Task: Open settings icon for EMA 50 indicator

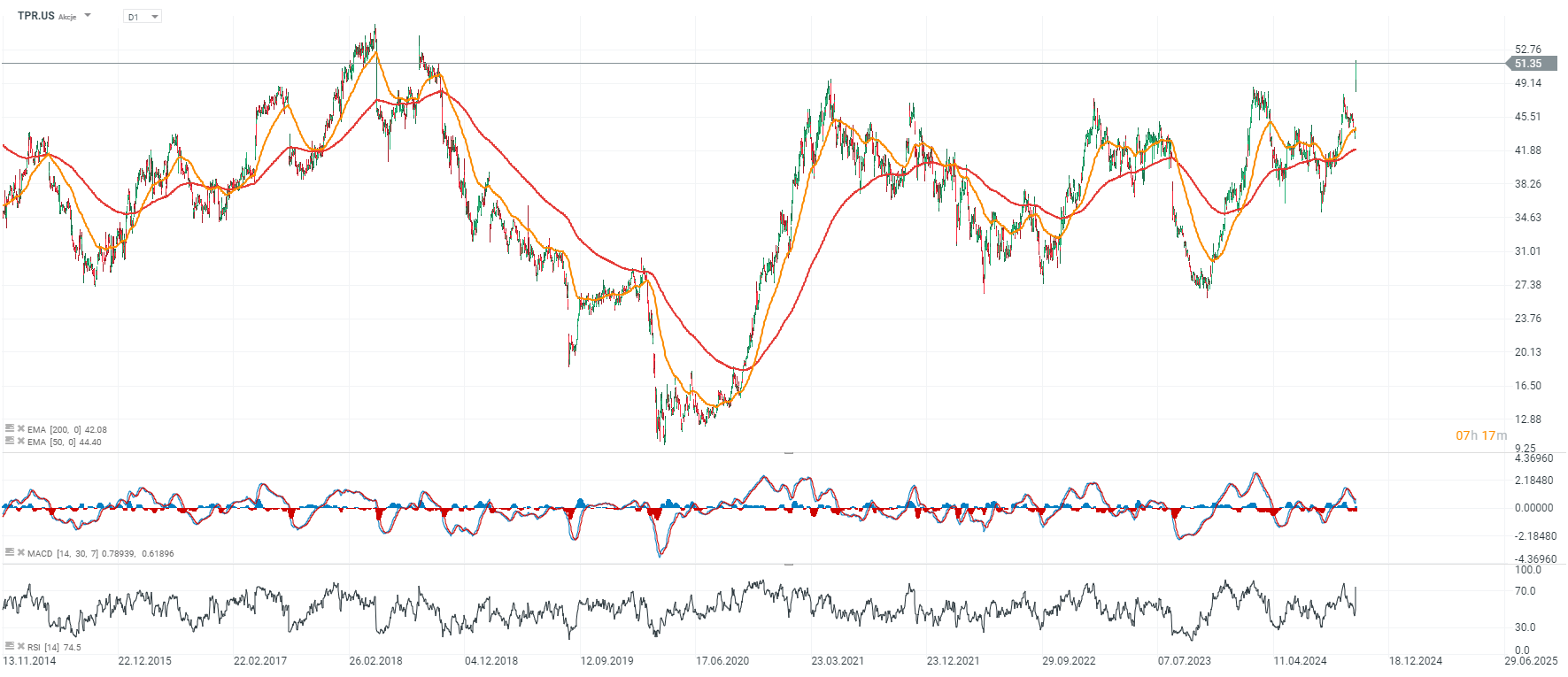Action: (x=10, y=441)
